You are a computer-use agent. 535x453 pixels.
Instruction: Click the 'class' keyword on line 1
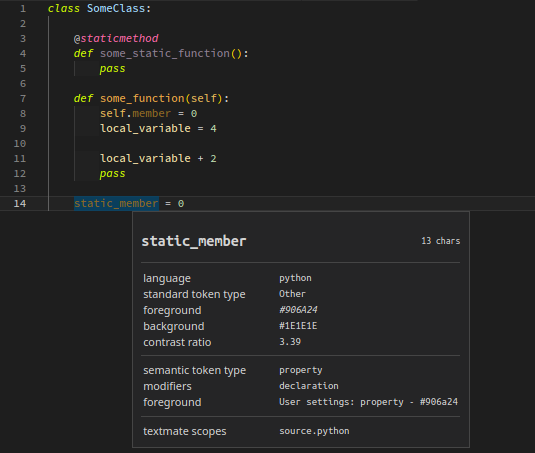pyautogui.click(x=64, y=8)
